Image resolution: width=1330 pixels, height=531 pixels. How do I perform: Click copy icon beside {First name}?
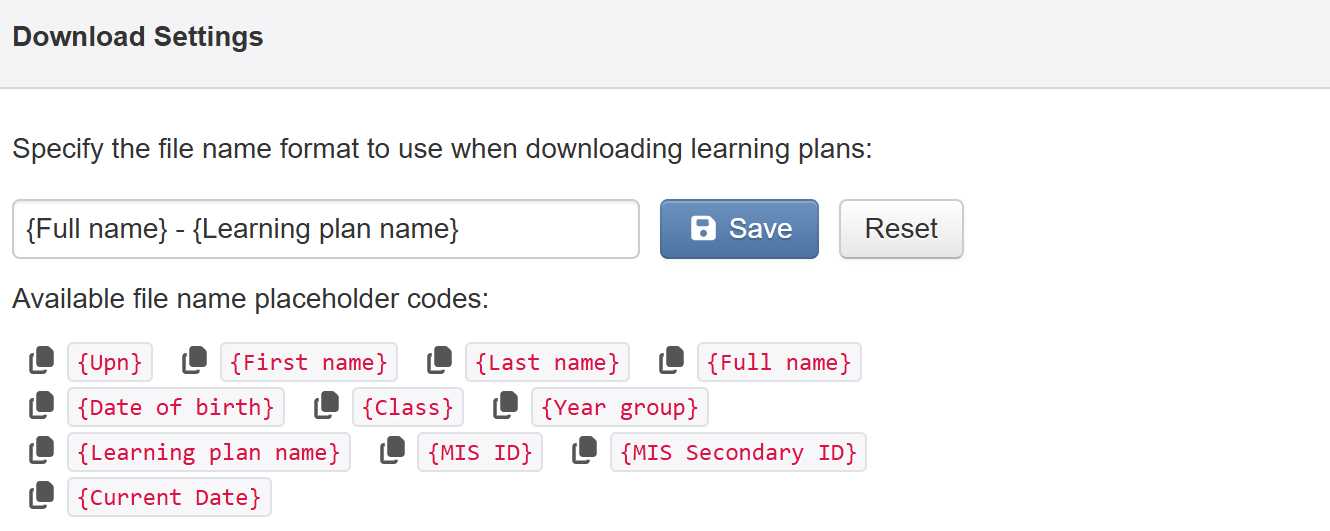(x=194, y=360)
